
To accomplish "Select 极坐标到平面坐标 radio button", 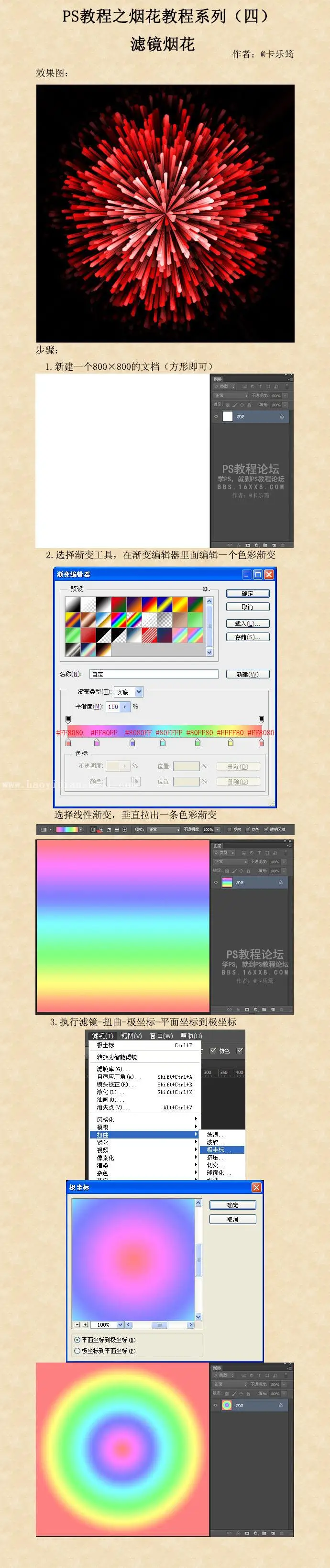I will [77, 1351].
